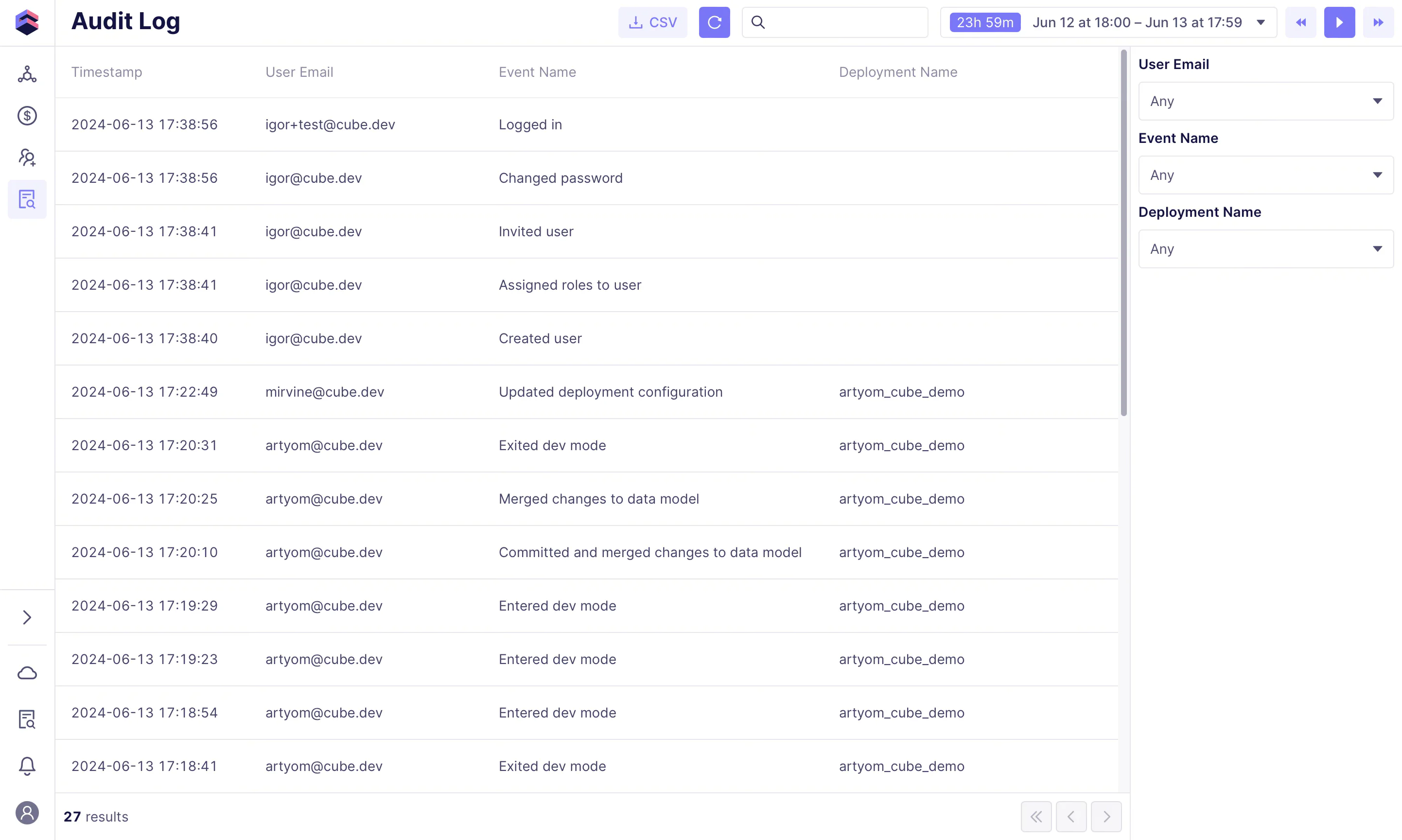1402x840 pixels.
Task: Select the Audit Log sidebar icon
Action: 27,199
